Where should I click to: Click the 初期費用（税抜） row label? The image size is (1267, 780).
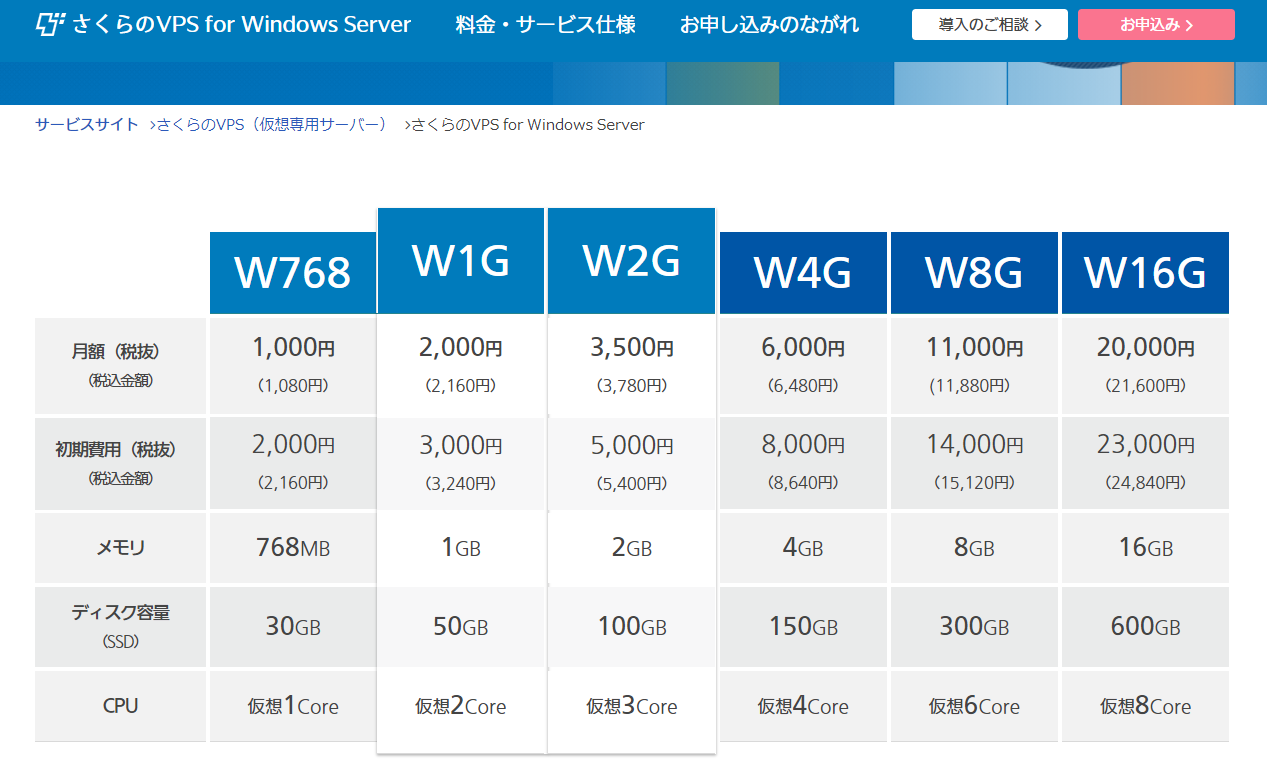click(x=116, y=450)
